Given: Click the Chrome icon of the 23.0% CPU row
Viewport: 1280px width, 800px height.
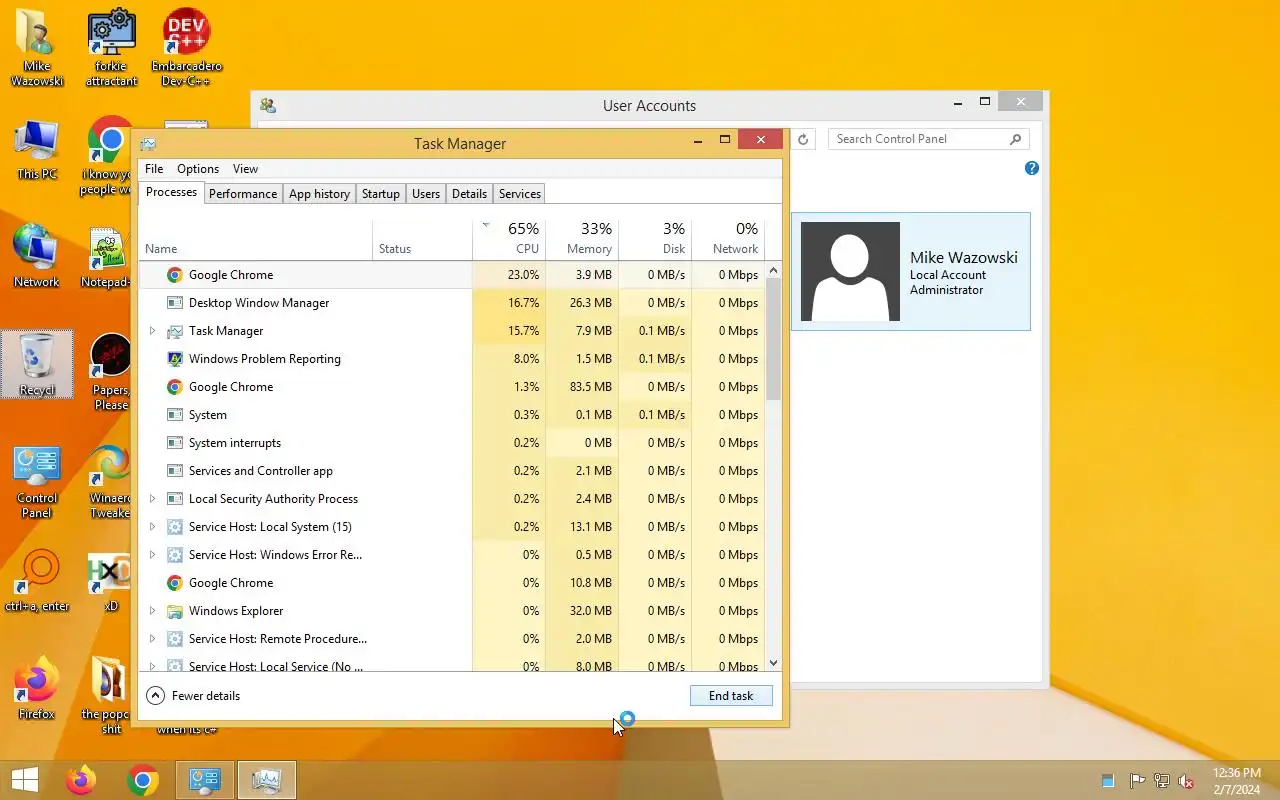Looking at the screenshot, I should click(175, 275).
